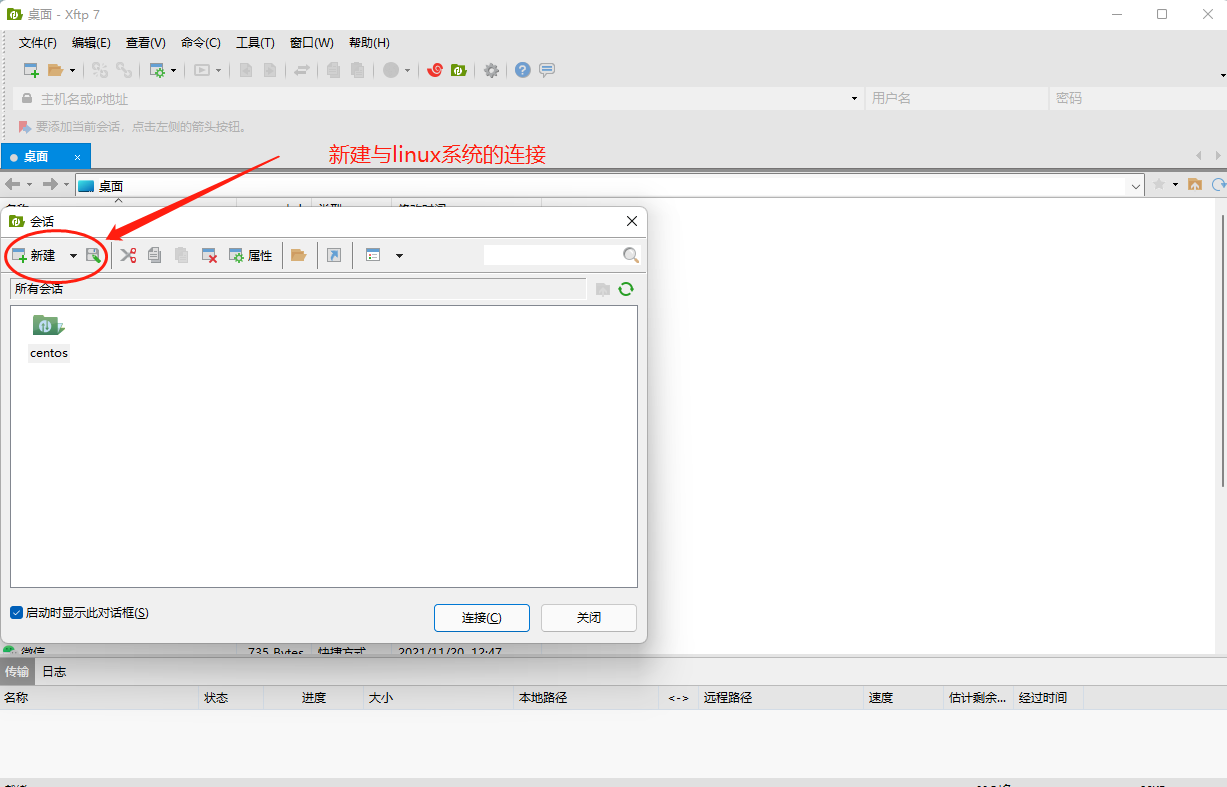Focus the session search box
The image size is (1227, 787).
[552, 256]
